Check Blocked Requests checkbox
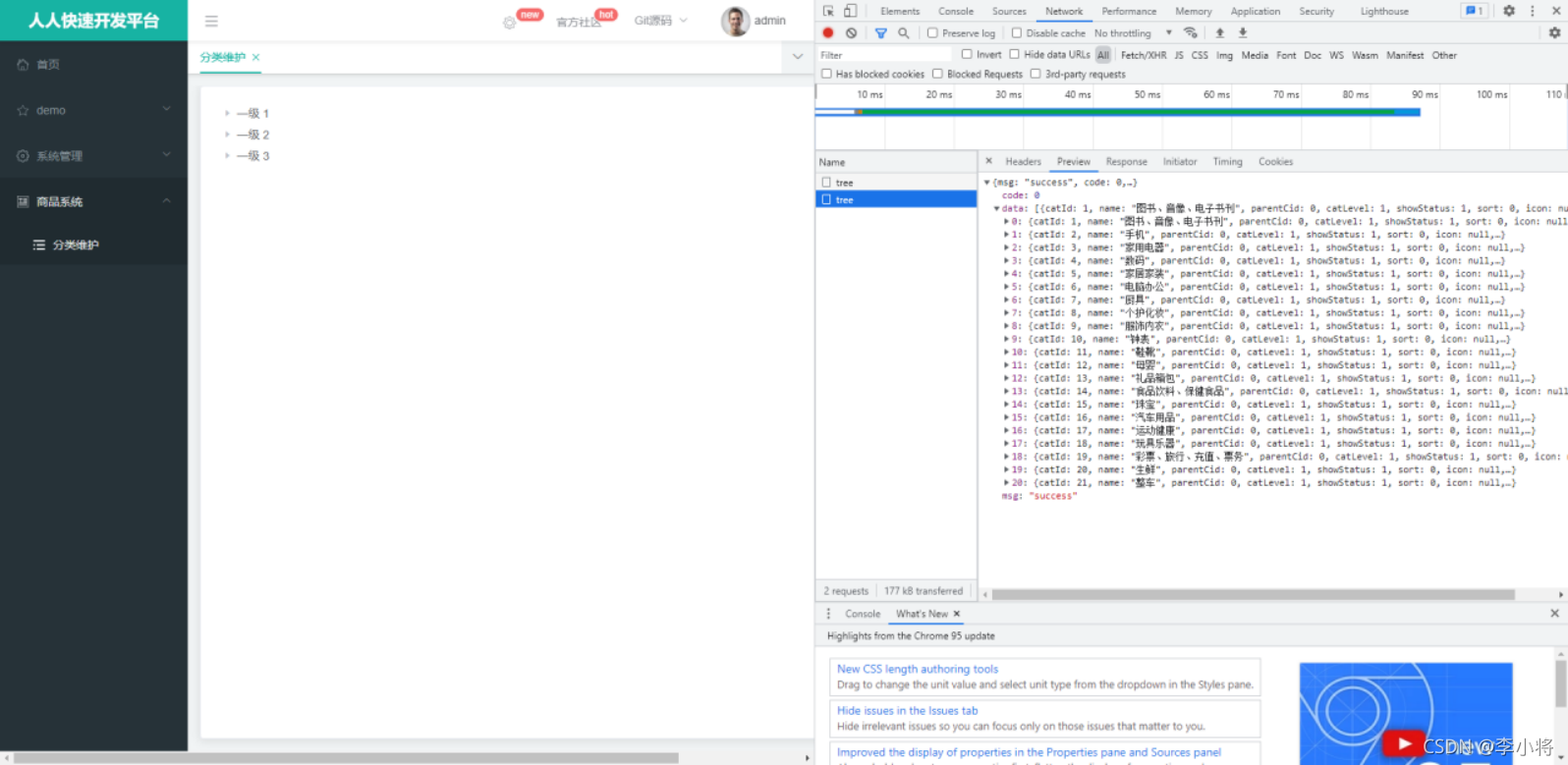This screenshot has width=1568, height=765. click(x=937, y=74)
